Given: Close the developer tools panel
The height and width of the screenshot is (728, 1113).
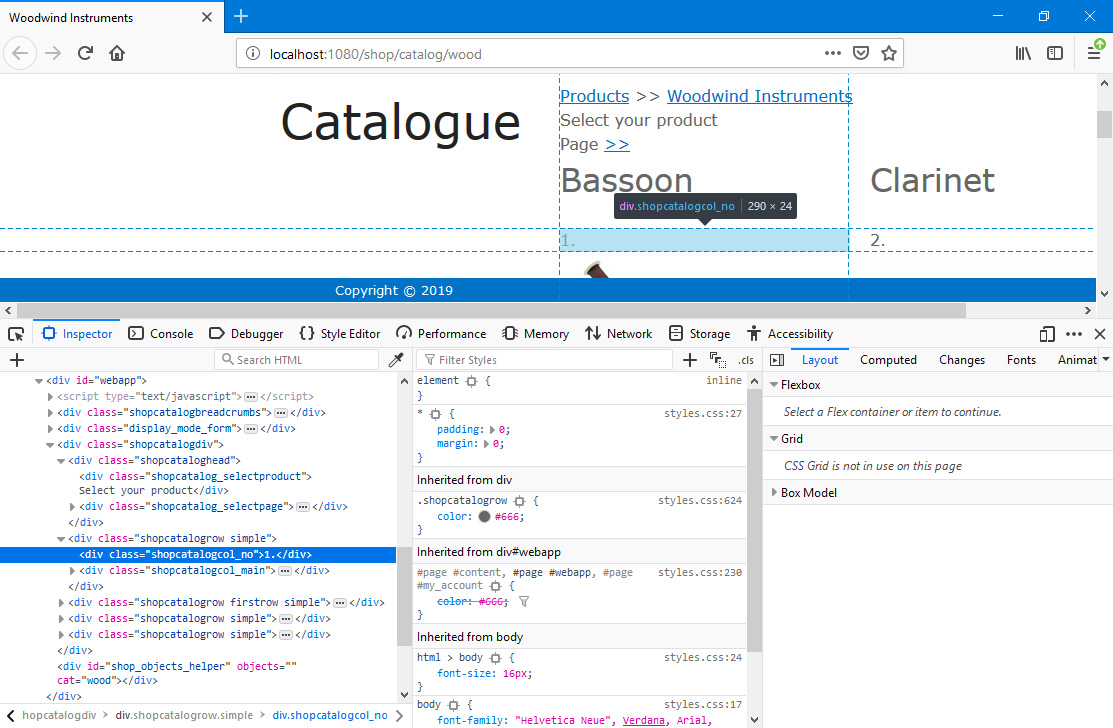Looking at the screenshot, I should [1100, 334].
